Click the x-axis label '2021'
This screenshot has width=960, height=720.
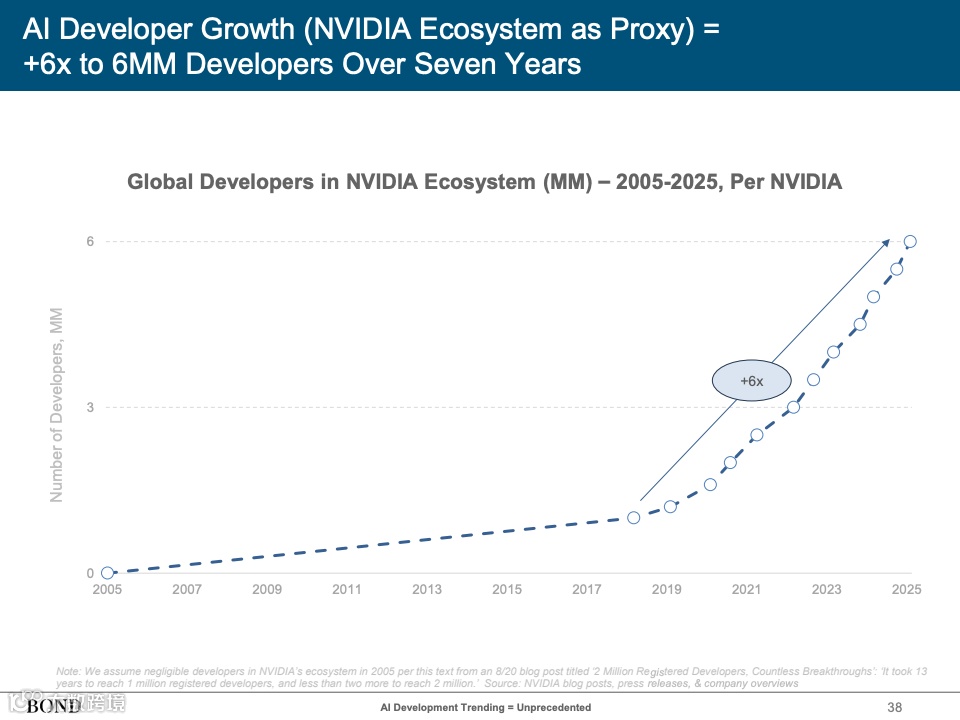(x=746, y=590)
